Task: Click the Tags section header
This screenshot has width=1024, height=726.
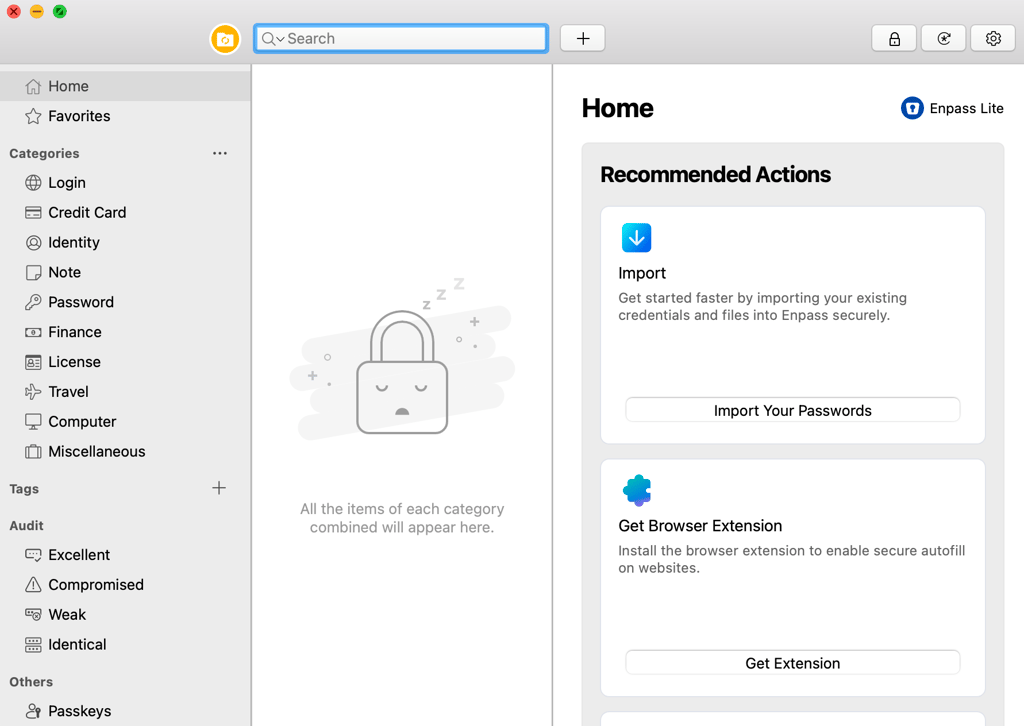Action: [24, 489]
